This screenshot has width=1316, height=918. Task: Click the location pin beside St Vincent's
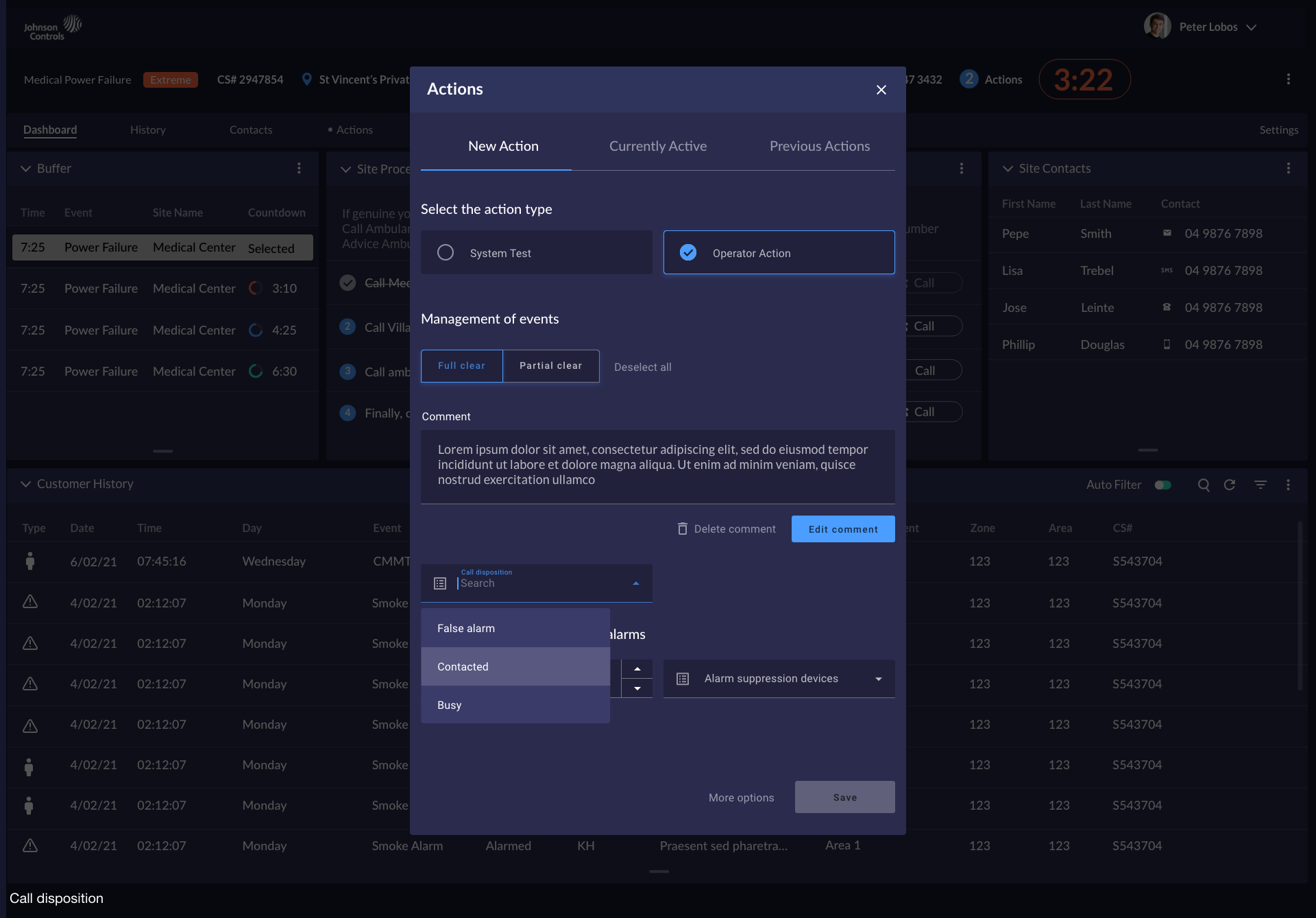pos(307,80)
